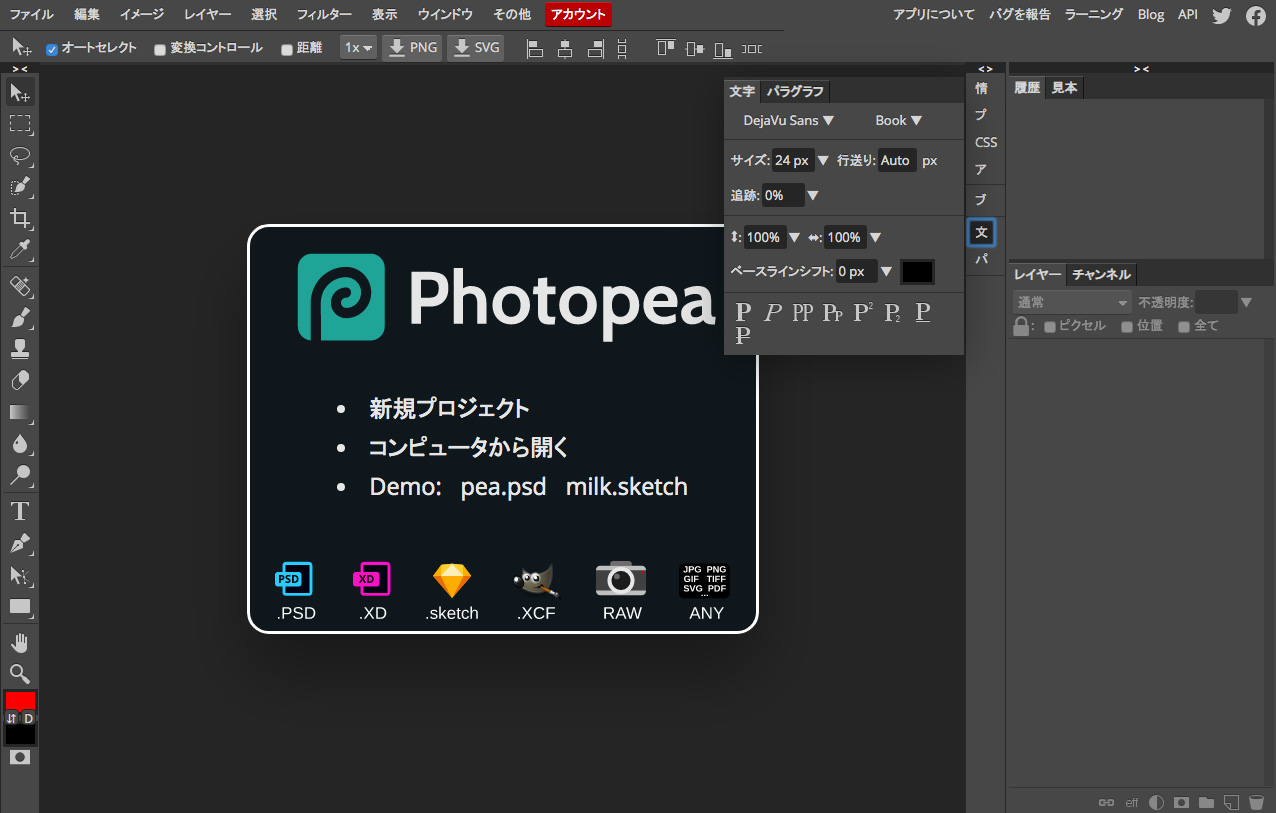Select the Clone Stamp tool
This screenshot has height=813, width=1276.
coord(19,349)
